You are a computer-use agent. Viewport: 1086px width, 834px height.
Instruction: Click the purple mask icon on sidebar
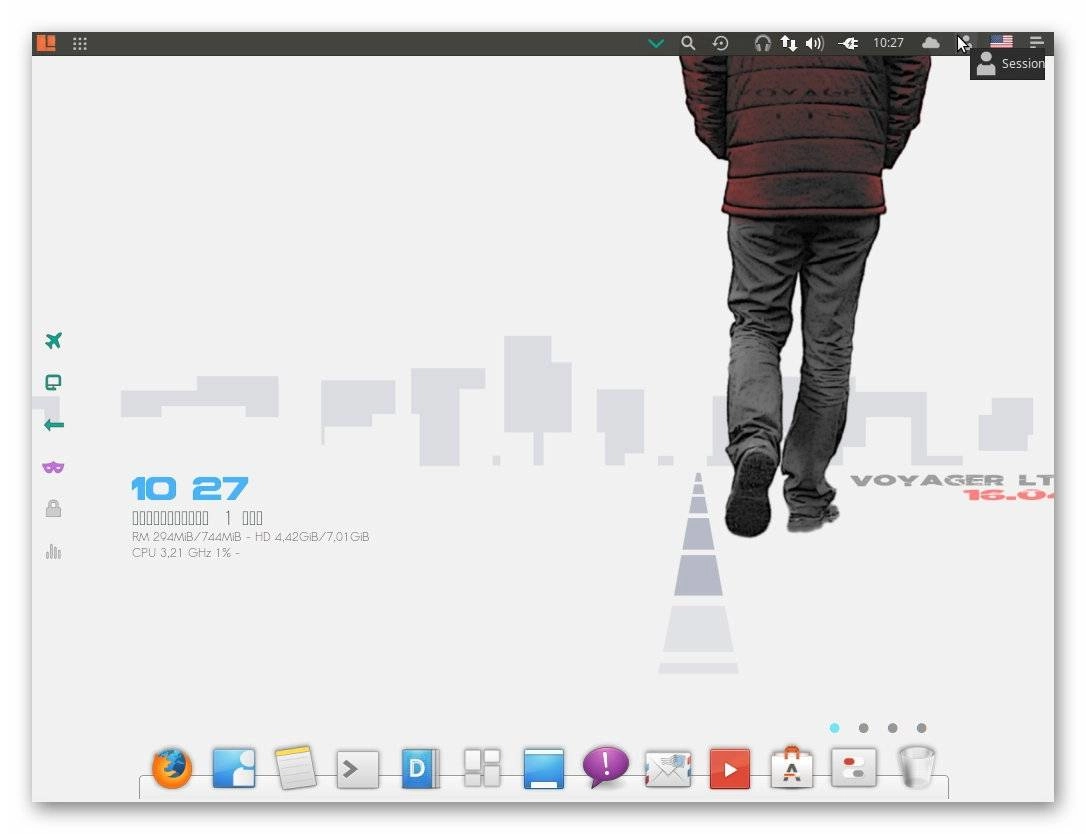click(53, 468)
